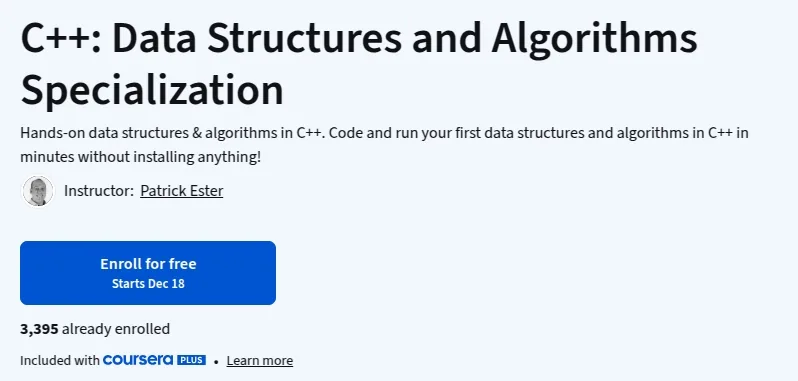Open the Learn more link
This screenshot has height=381, width=798.
coord(260,361)
